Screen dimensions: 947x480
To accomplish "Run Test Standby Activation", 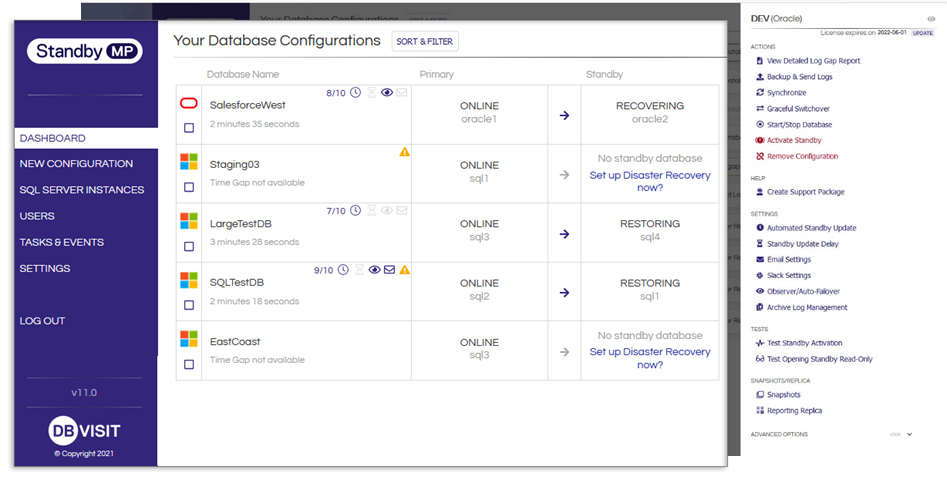I will pyautogui.click(x=800, y=343).
